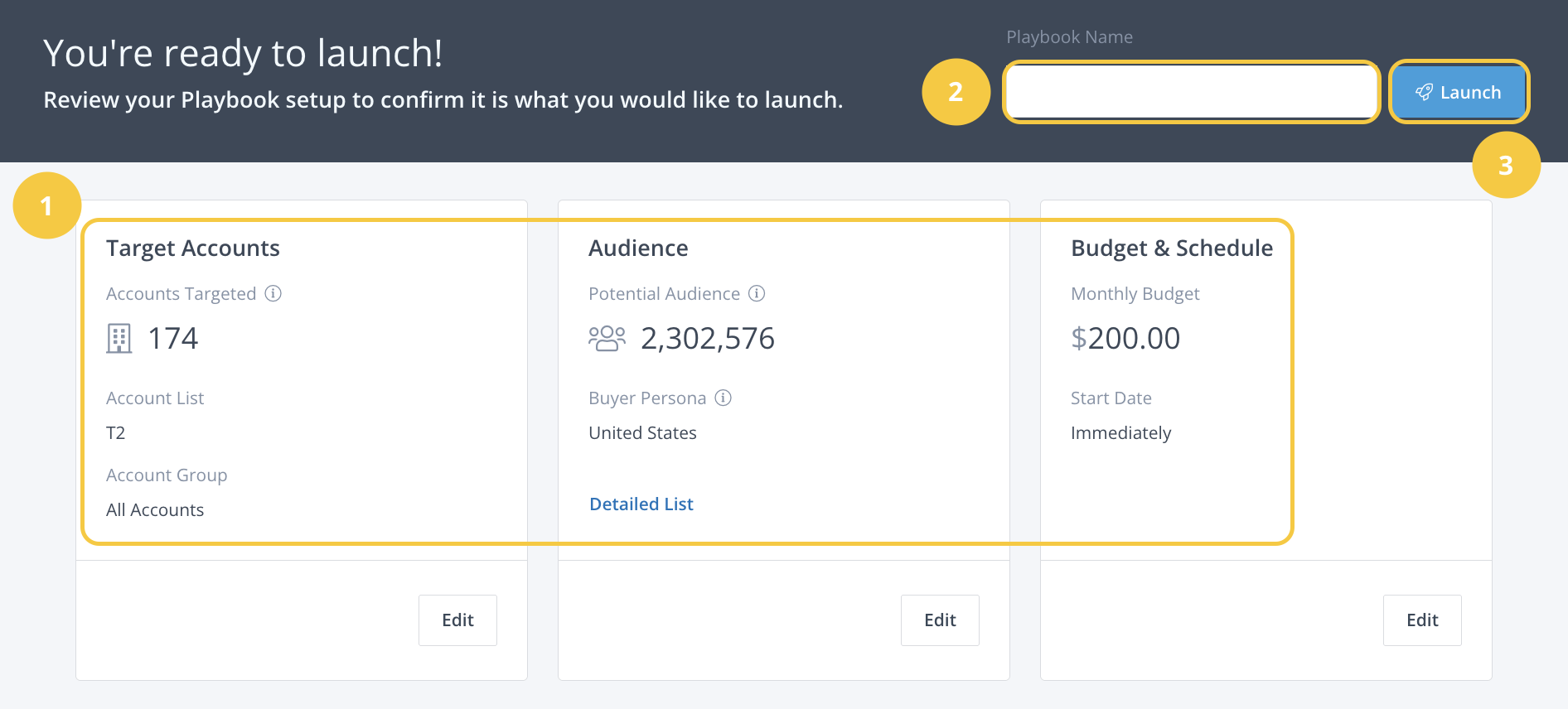Viewport: 1568px width, 709px height.
Task: Open the Detailed List link
Action: point(641,504)
